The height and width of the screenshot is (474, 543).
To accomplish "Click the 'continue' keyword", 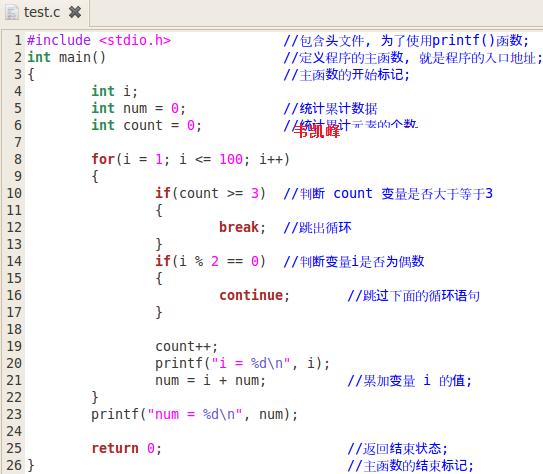I will pyautogui.click(x=251, y=295).
